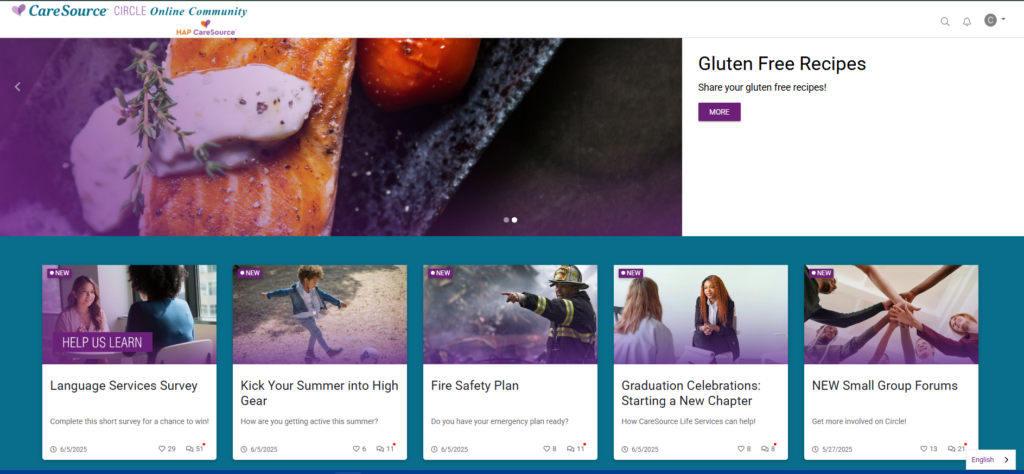Select the first carousel dot

tap(506, 220)
